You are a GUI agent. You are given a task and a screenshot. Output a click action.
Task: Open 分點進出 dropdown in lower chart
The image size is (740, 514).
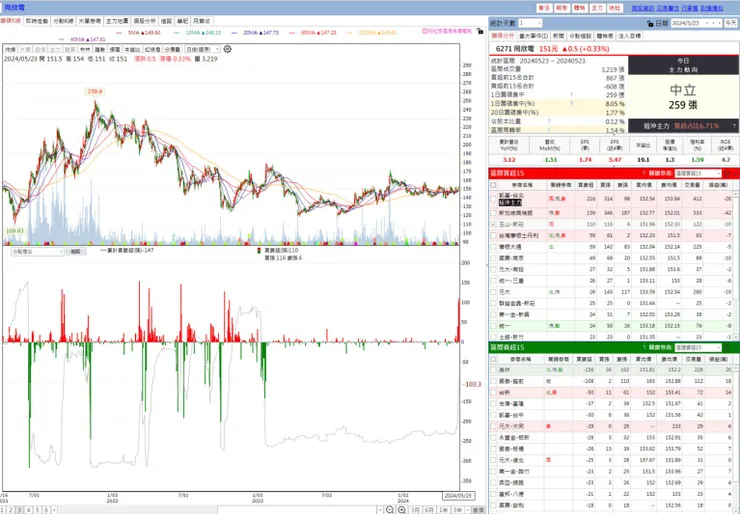(37, 252)
